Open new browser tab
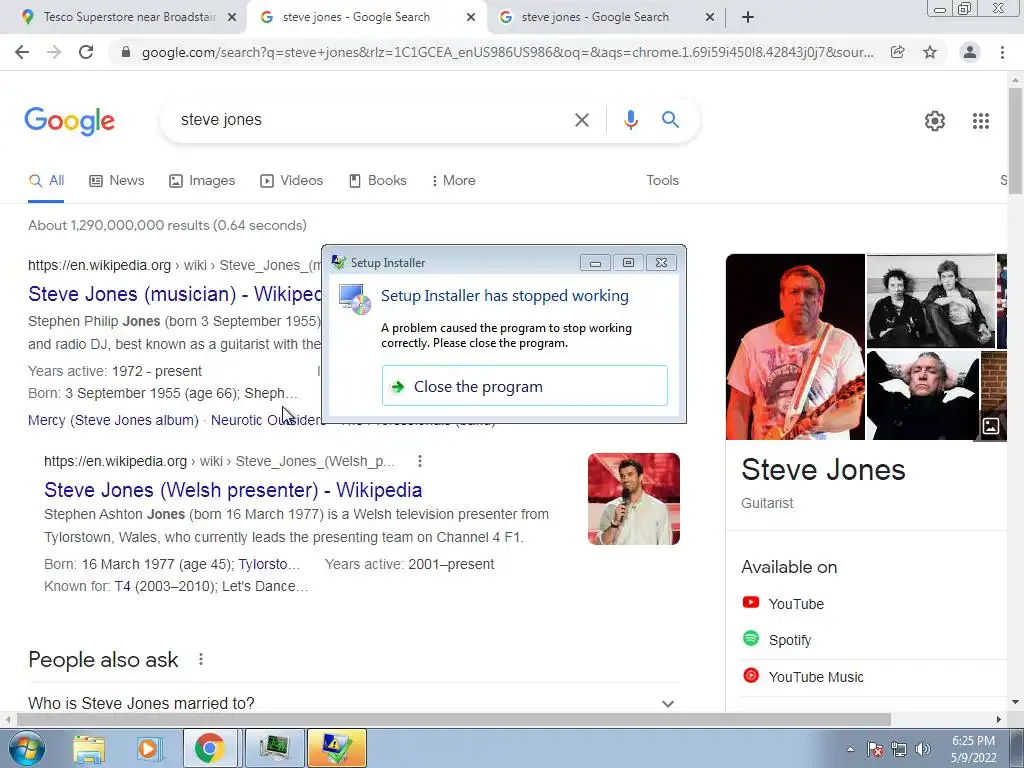1024x768 pixels. coord(748,18)
